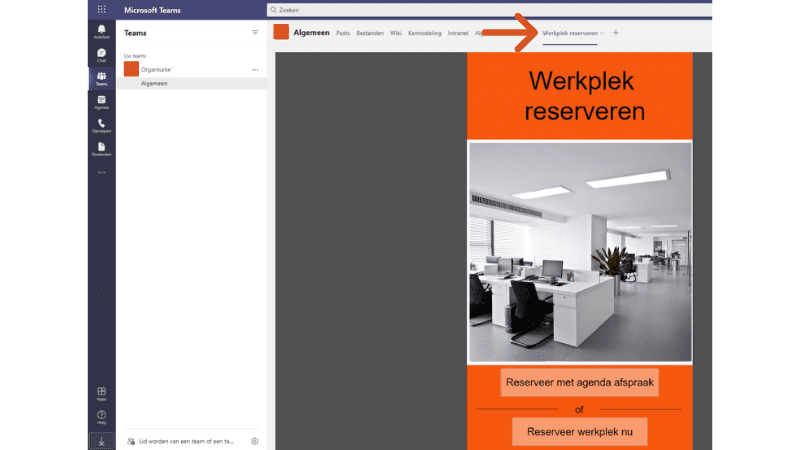Open the Bestanden files icon in sidebar
Image resolution: width=800 pixels, height=450 pixels.
(x=102, y=147)
